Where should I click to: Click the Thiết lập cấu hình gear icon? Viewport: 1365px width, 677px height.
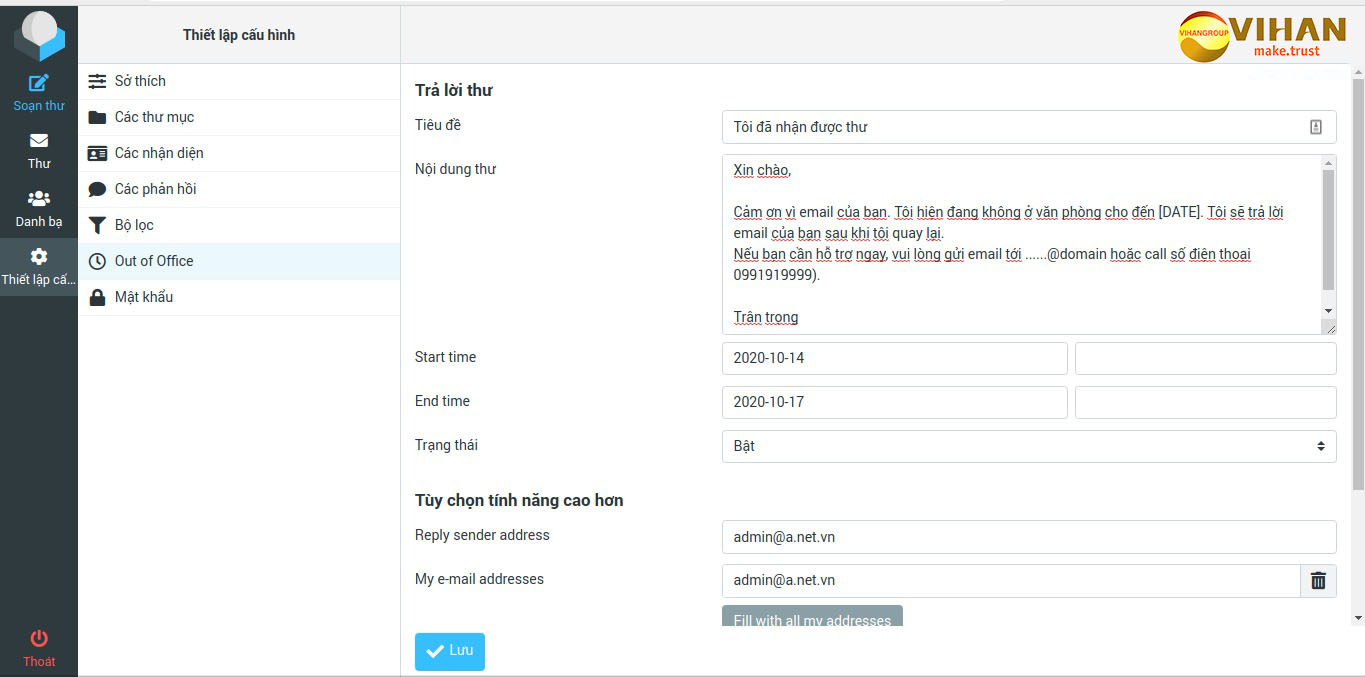38,257
